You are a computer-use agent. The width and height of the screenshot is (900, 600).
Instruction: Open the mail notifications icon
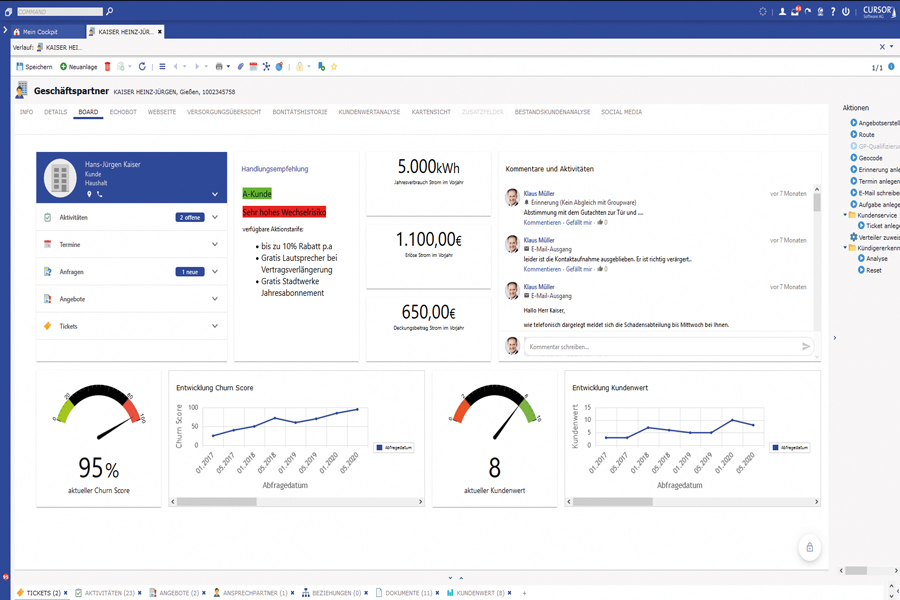click(795, 11)
